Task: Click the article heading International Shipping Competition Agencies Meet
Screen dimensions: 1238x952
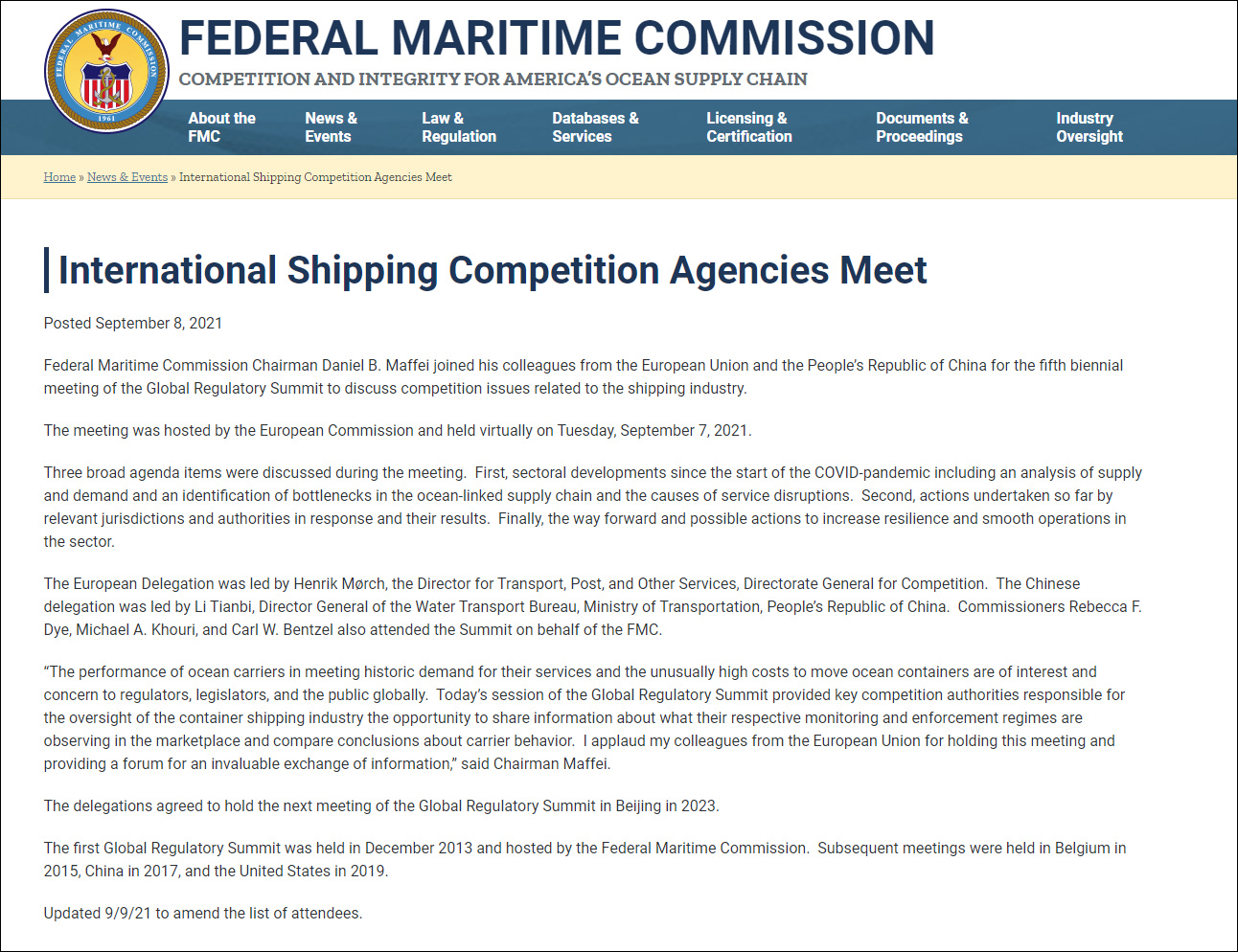Action: tap(493, 271)
